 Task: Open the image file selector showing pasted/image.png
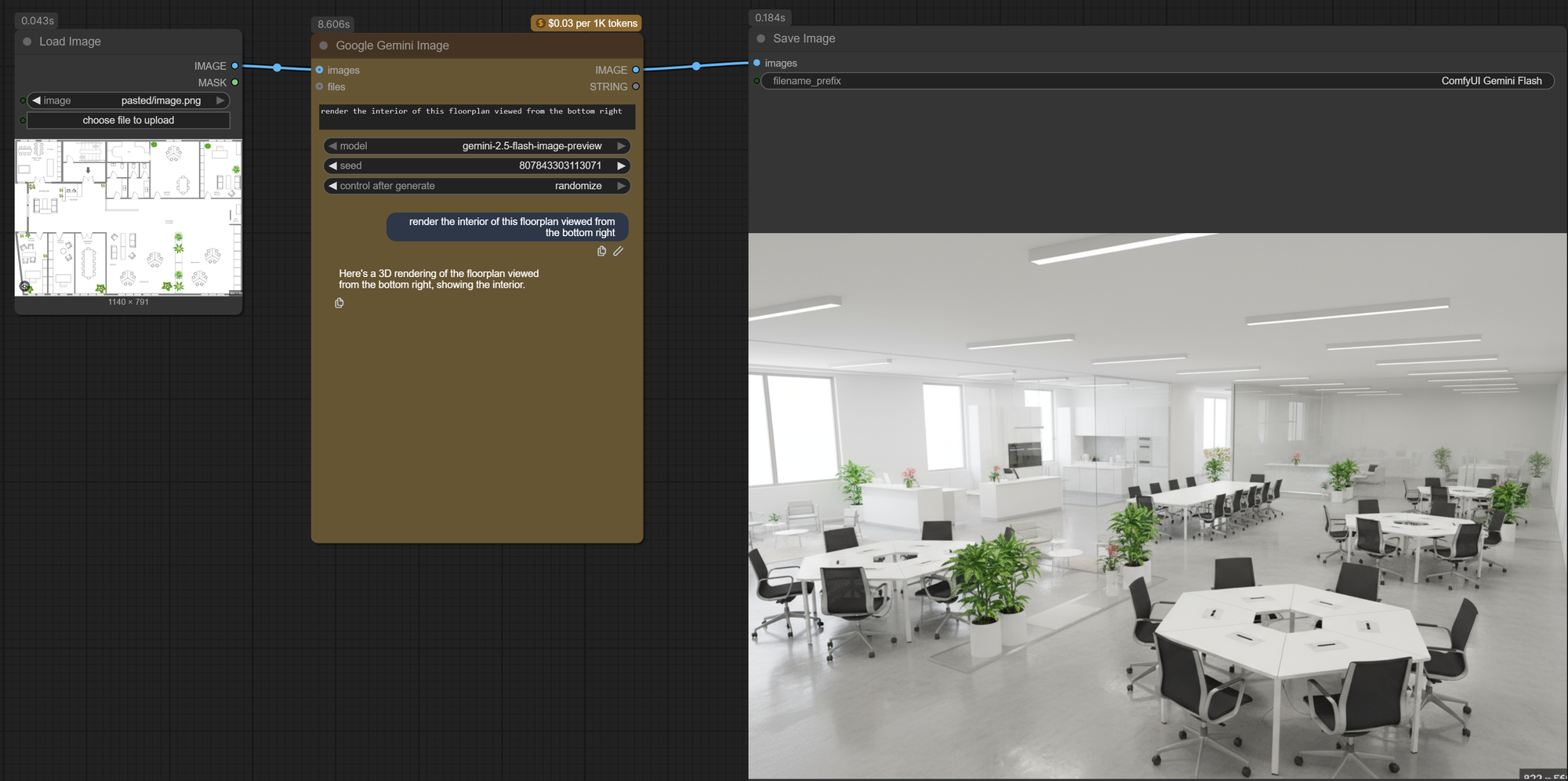coord(129,100)
